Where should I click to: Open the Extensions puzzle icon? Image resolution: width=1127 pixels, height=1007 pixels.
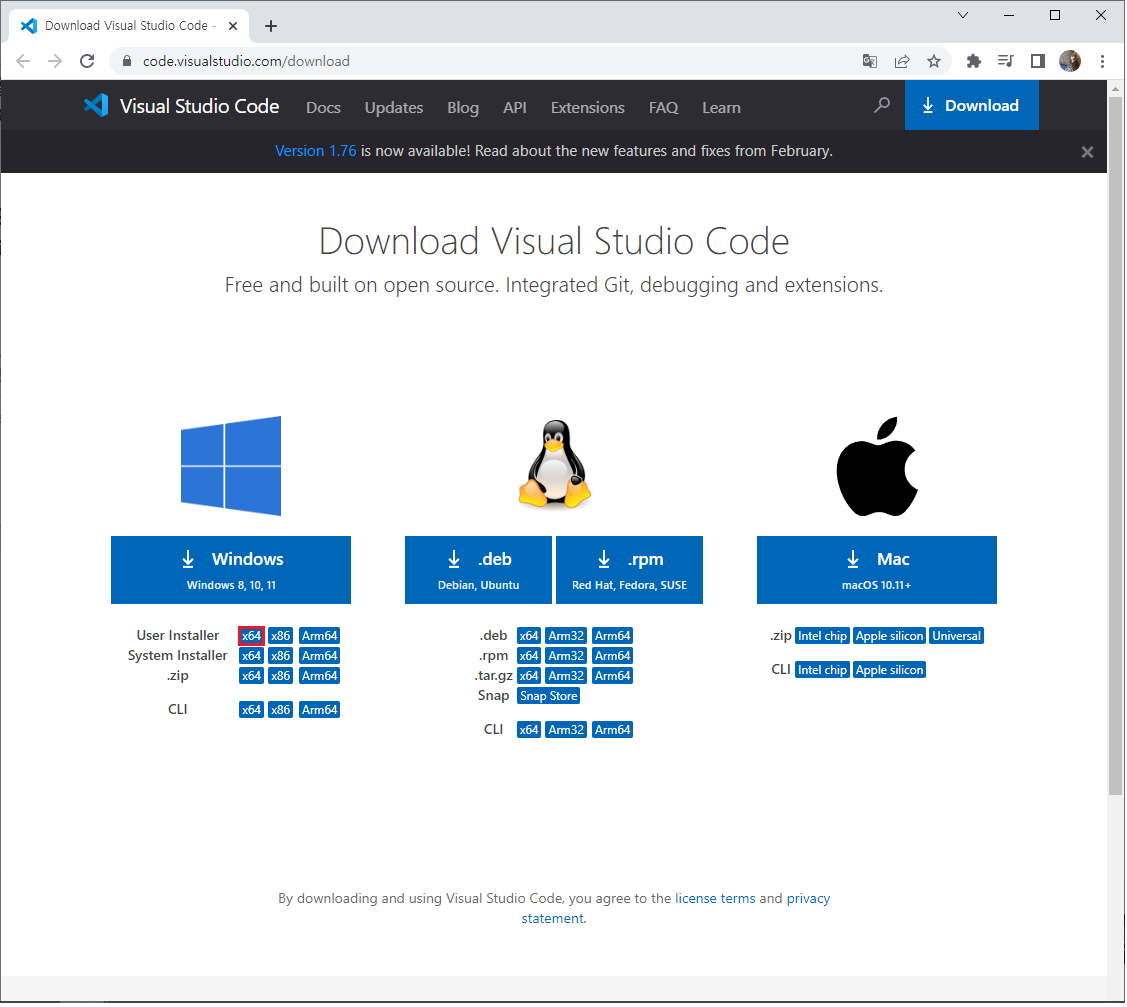[974, 61]
